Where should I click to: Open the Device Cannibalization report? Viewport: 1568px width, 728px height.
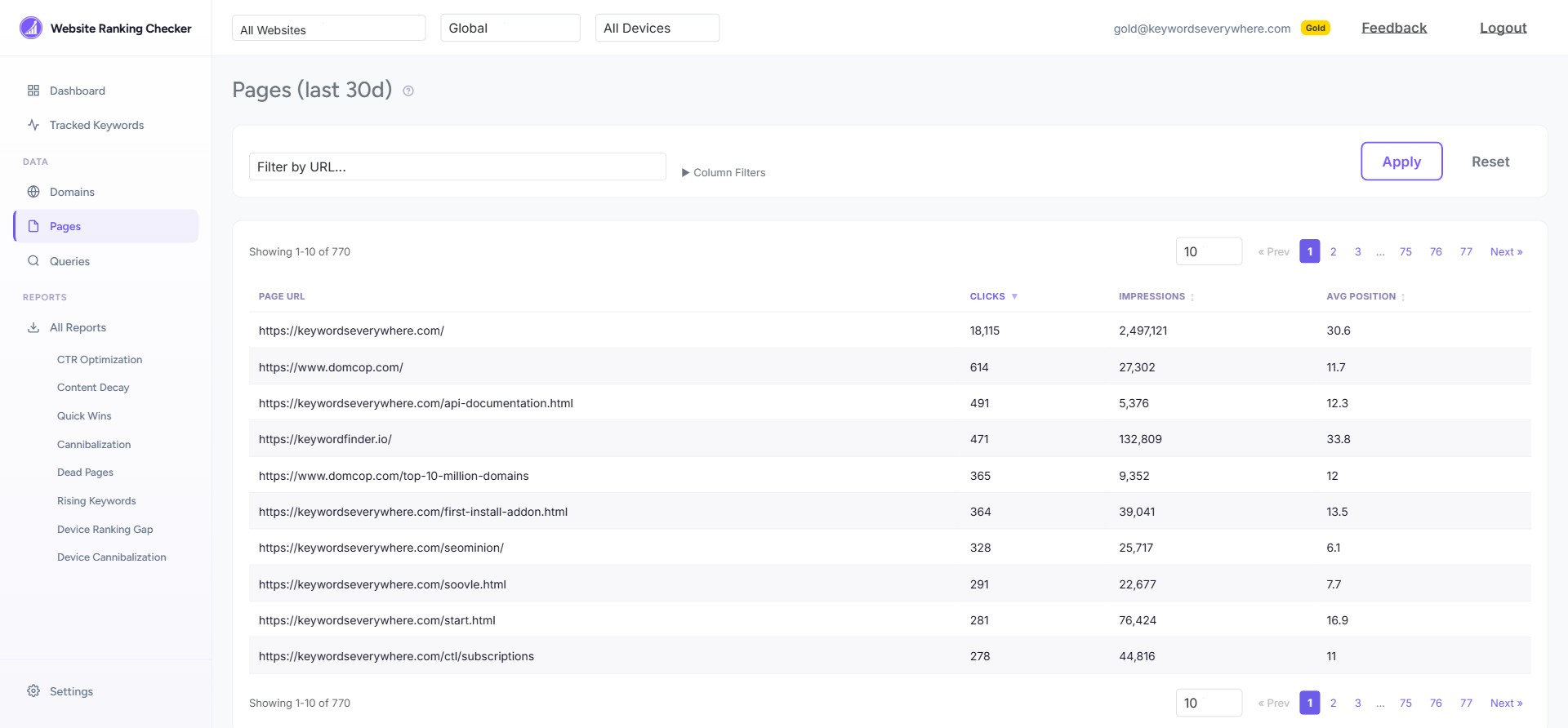(x=111, y=557)
